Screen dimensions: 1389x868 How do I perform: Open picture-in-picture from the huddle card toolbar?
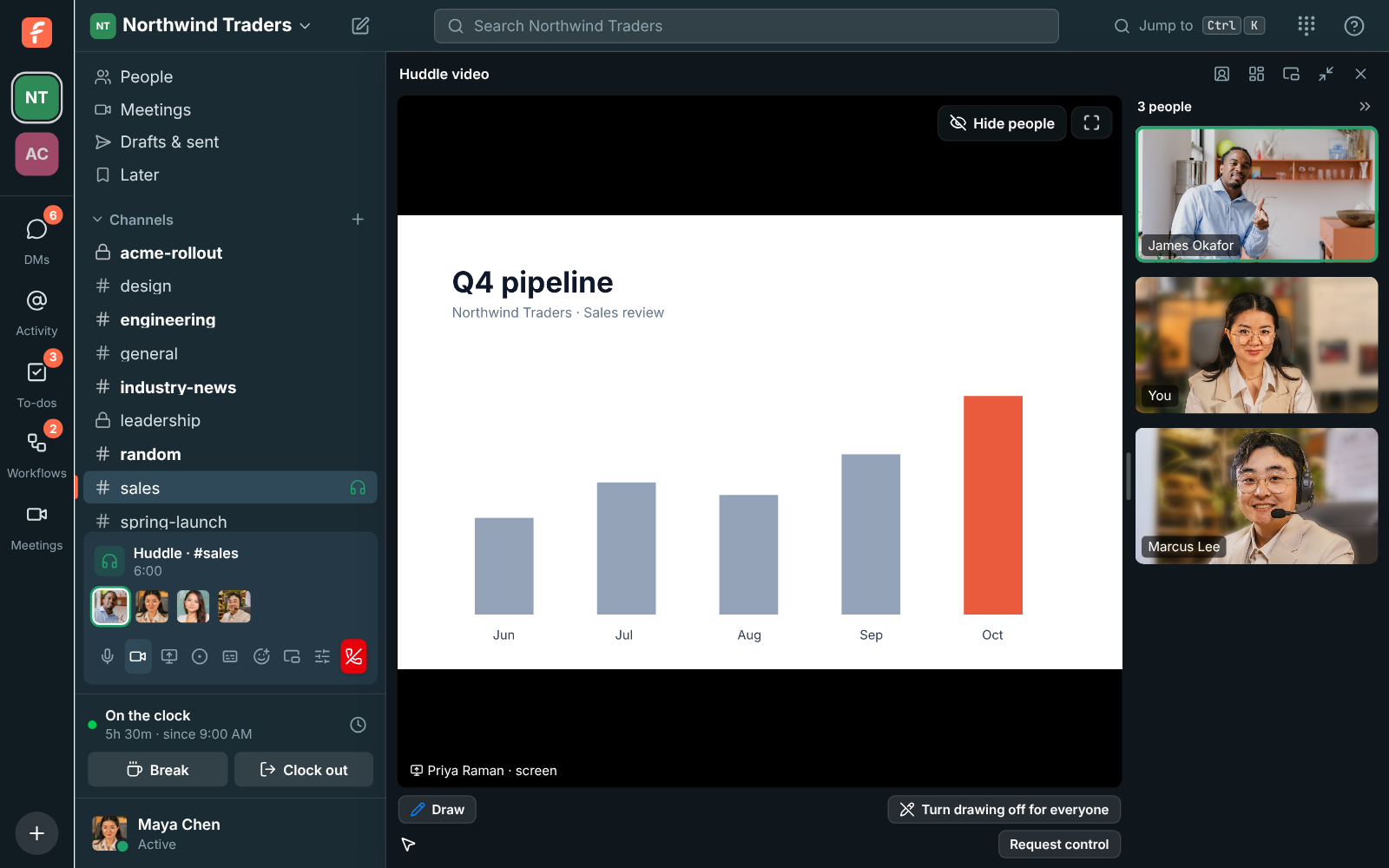pyautogui.click(x=292, y=656)
